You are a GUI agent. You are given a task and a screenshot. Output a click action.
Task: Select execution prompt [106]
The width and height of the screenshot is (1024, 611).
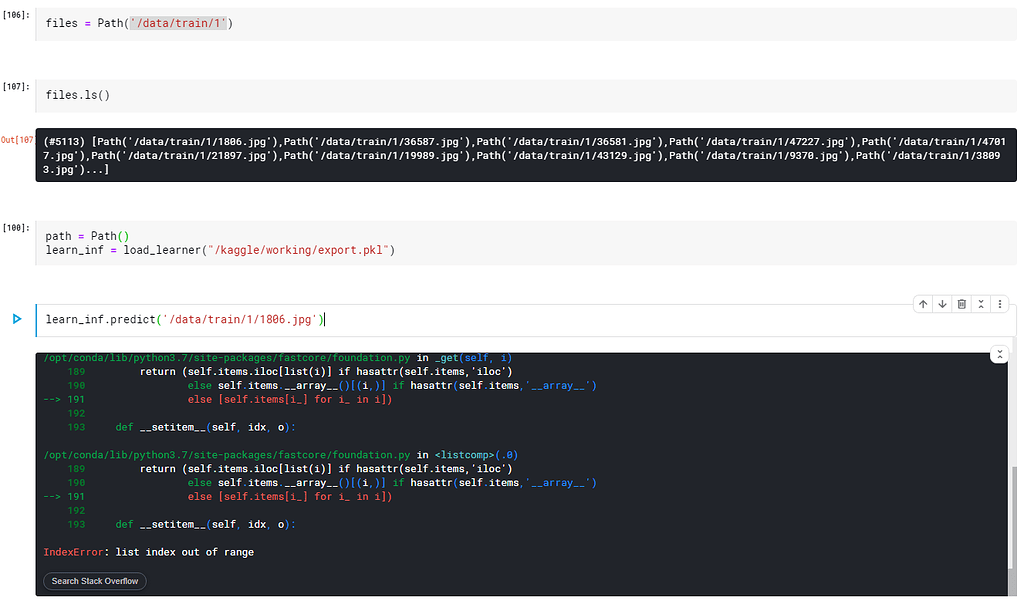point(17,14)
